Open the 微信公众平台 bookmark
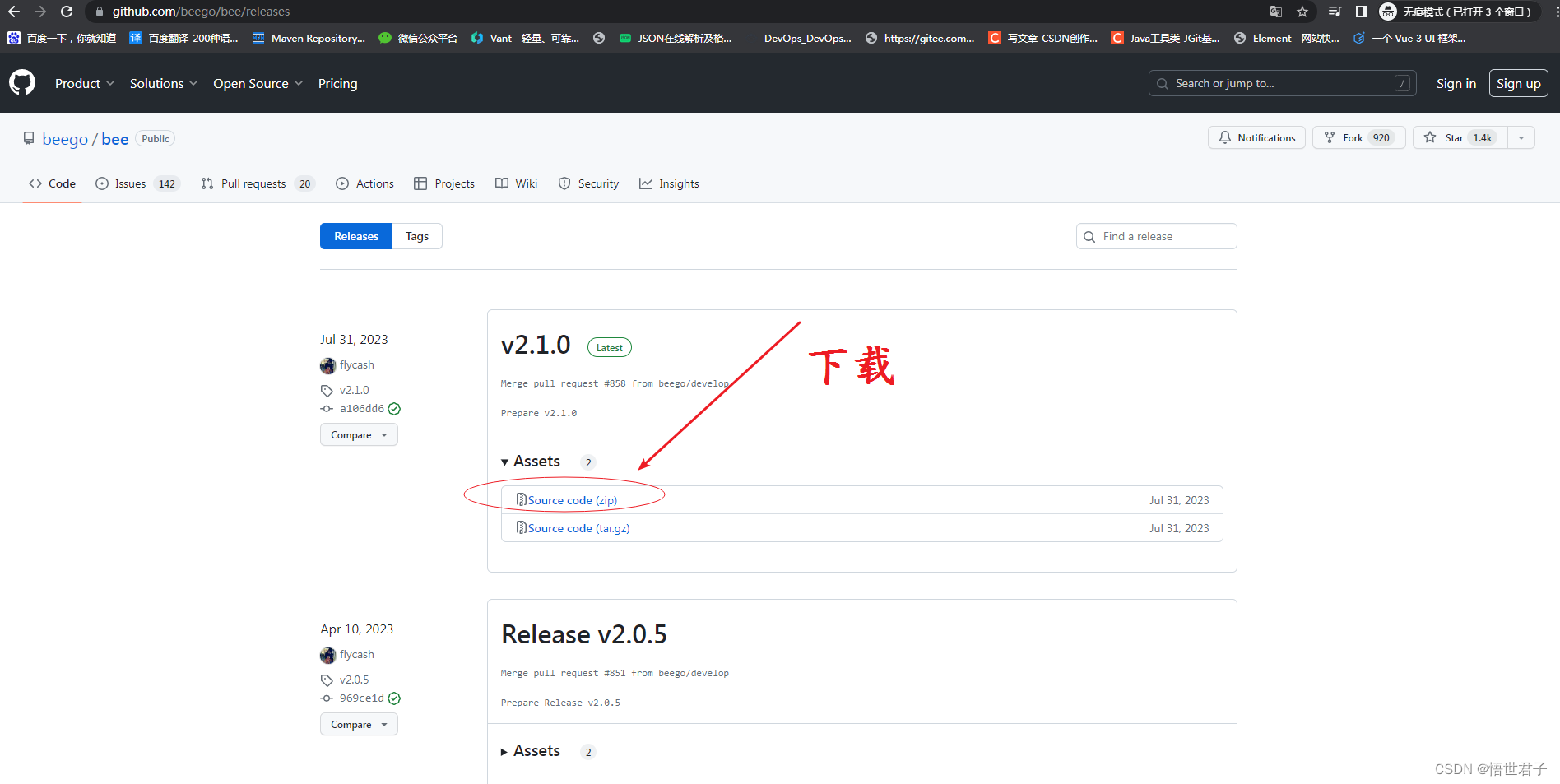 point(418,38)
